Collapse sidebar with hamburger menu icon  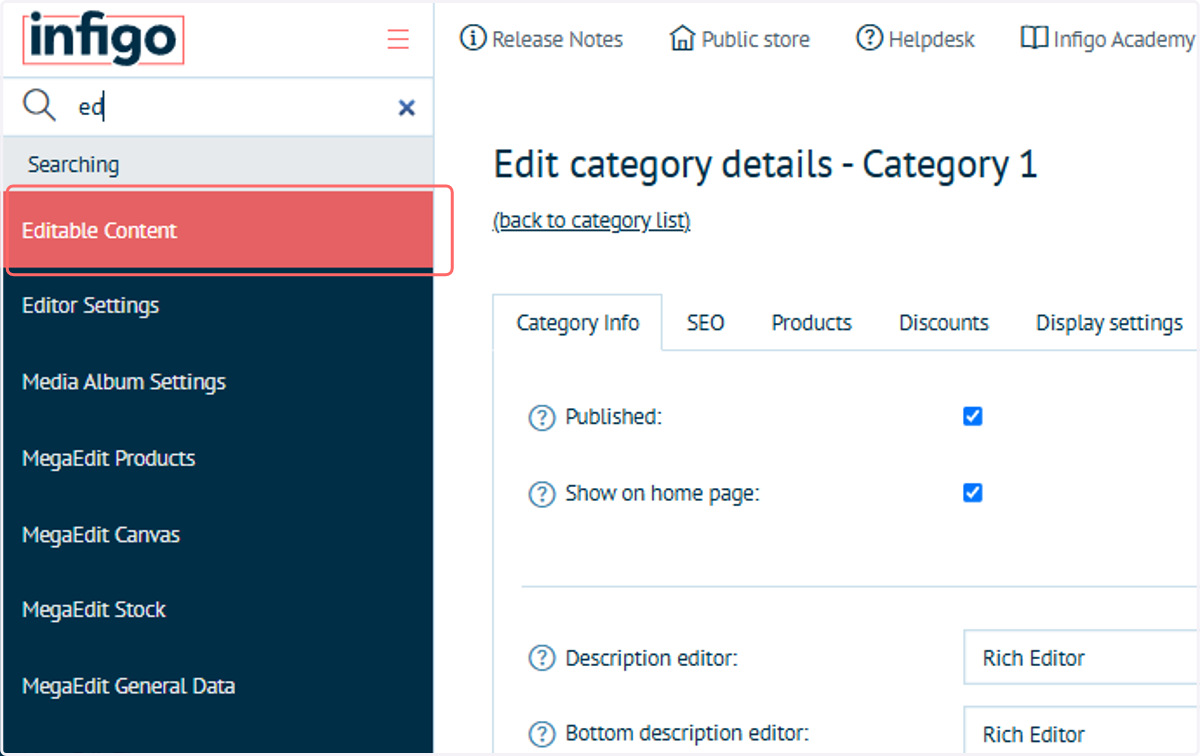(x=398, y=40)
